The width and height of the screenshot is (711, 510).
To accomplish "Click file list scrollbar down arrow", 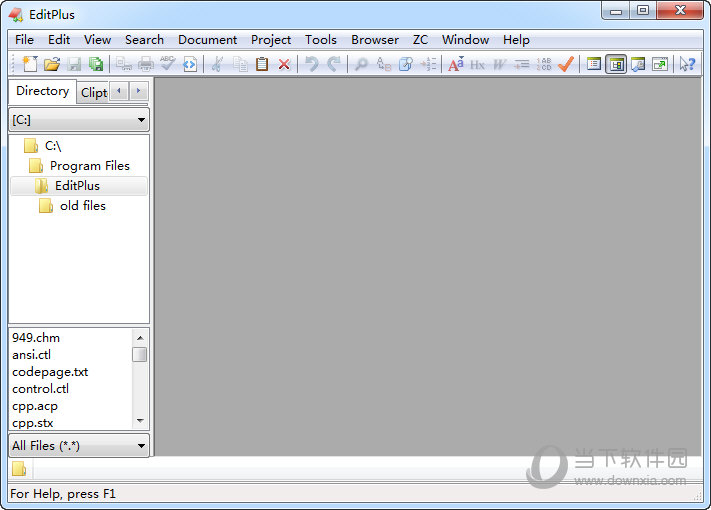I will click(x=140, y=421).
